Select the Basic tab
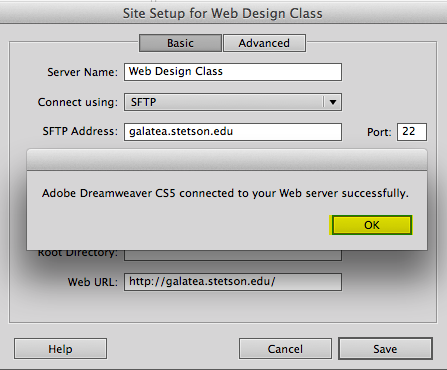This screenshot has width=447, height=370. tap(180, 43)
